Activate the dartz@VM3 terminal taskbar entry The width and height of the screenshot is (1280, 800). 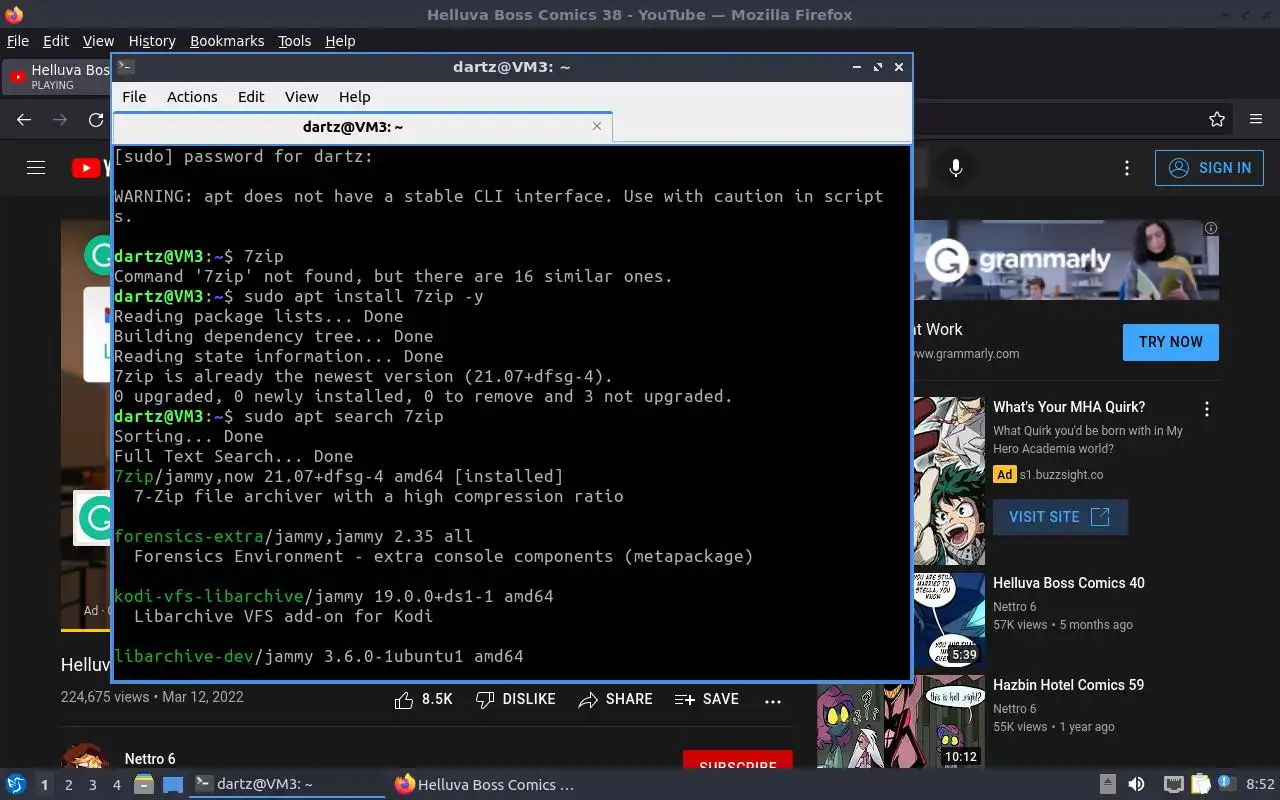[287, 785]
